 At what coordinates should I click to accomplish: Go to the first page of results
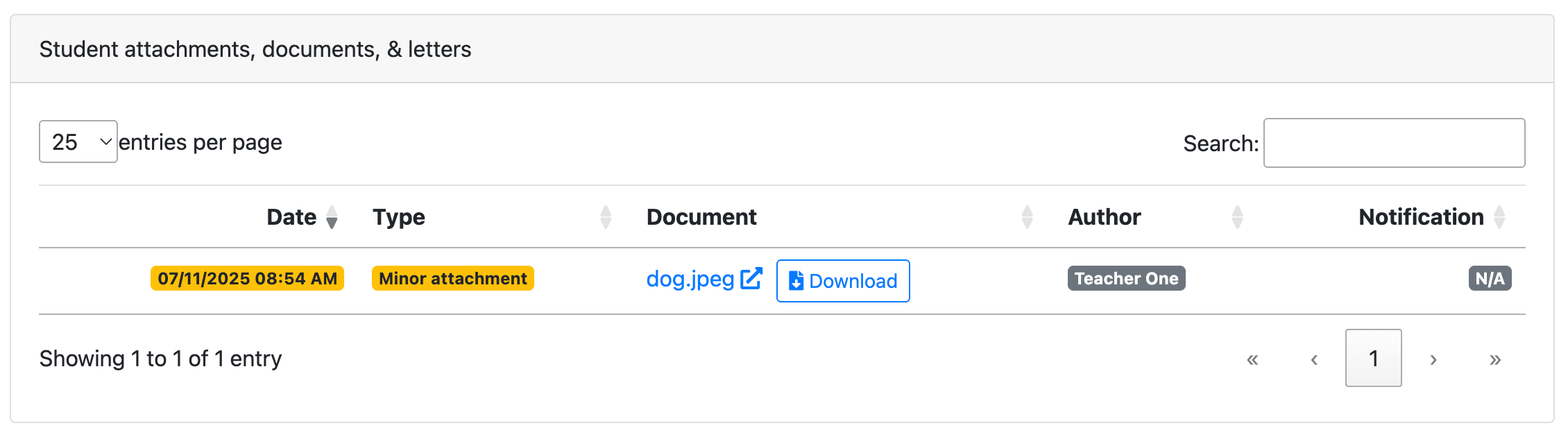(x=1252, y=359)
